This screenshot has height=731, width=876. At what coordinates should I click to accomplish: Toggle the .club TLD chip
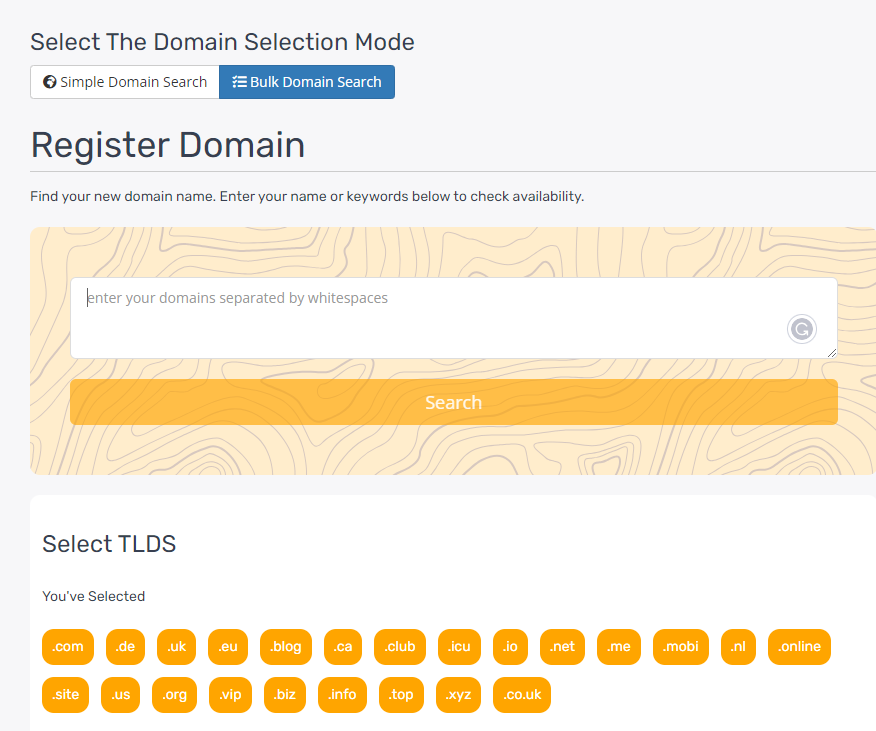click(x=400, y=647)
